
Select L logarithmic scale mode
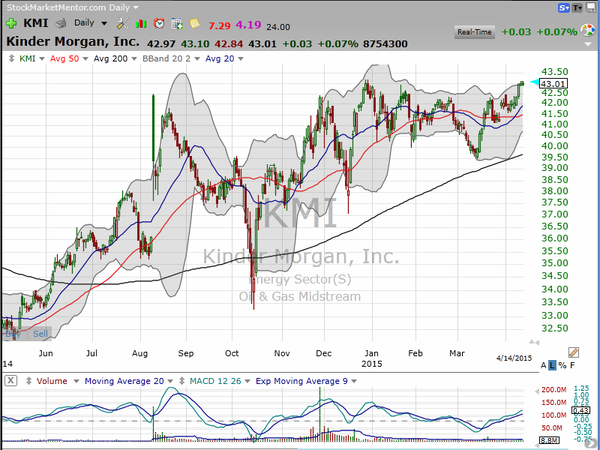[552, 365]
